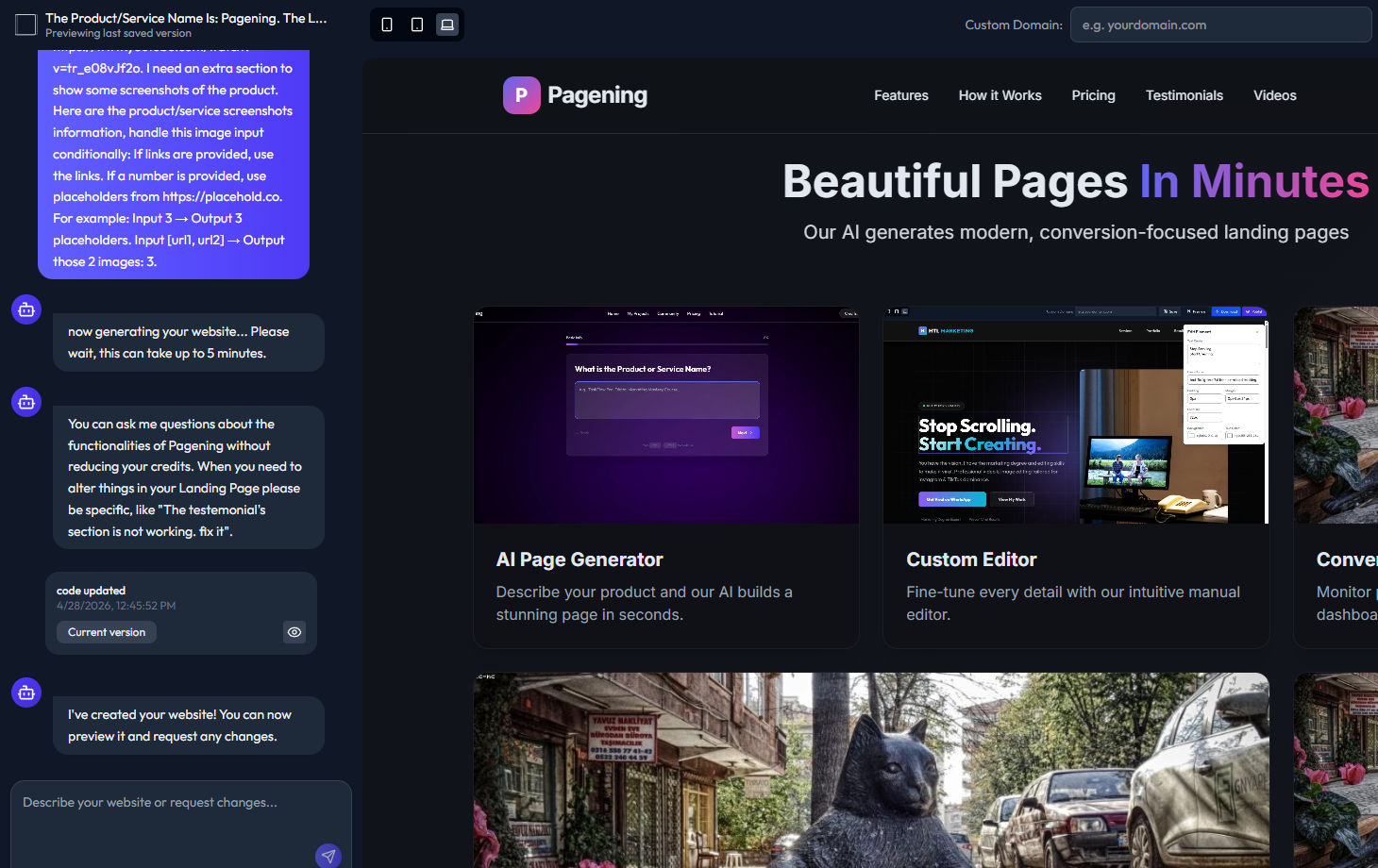
Task: Click the 'Custom Editor' card heading
Action: click(x=971, y=559)
